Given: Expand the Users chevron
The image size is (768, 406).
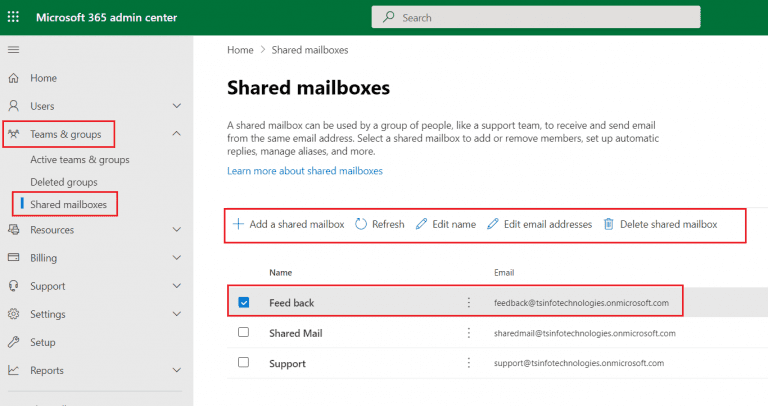Looking at the screenshot, I should point(177,106).
